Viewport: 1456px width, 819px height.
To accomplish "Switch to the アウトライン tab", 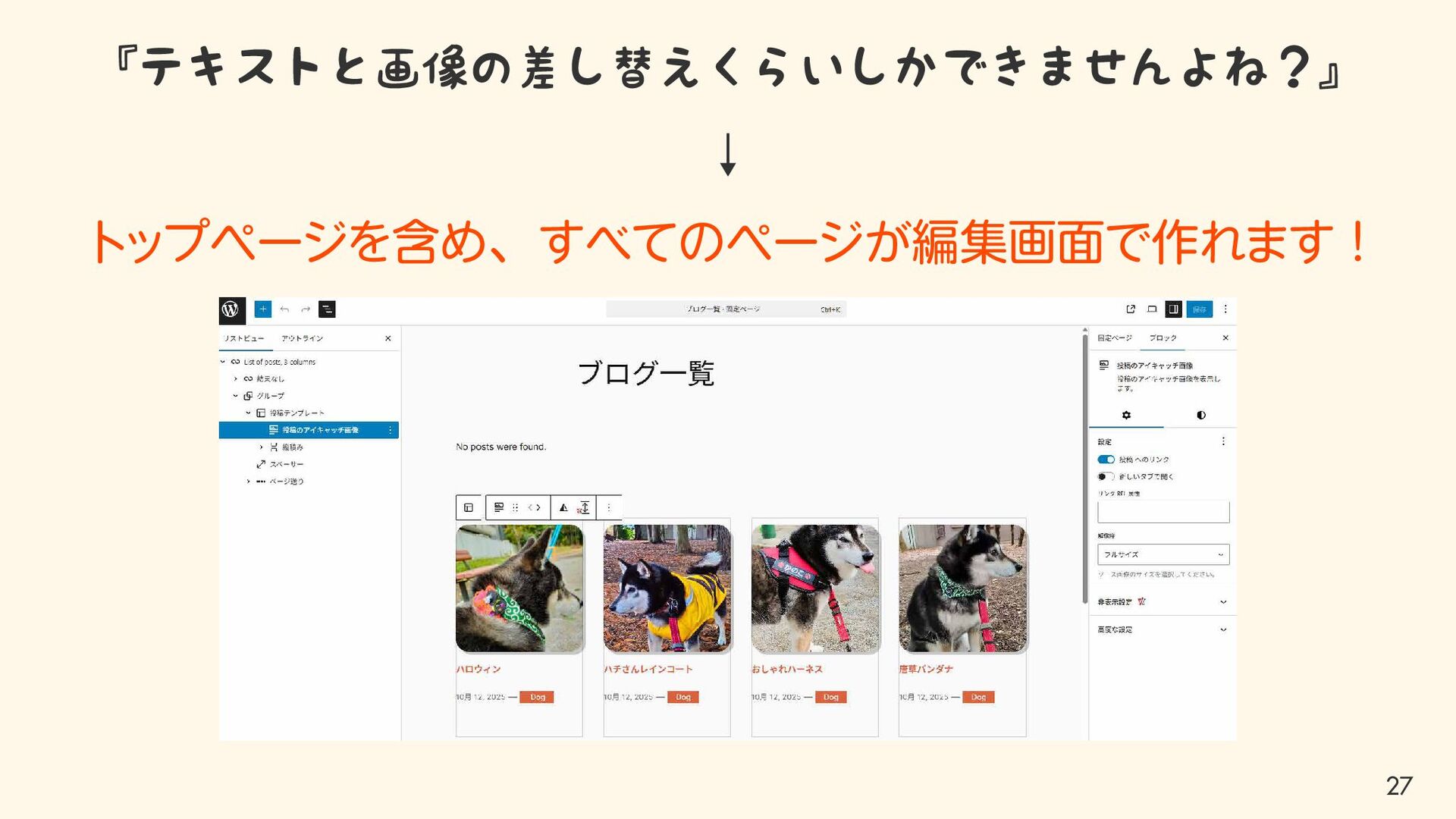I will tap(302, 338).
